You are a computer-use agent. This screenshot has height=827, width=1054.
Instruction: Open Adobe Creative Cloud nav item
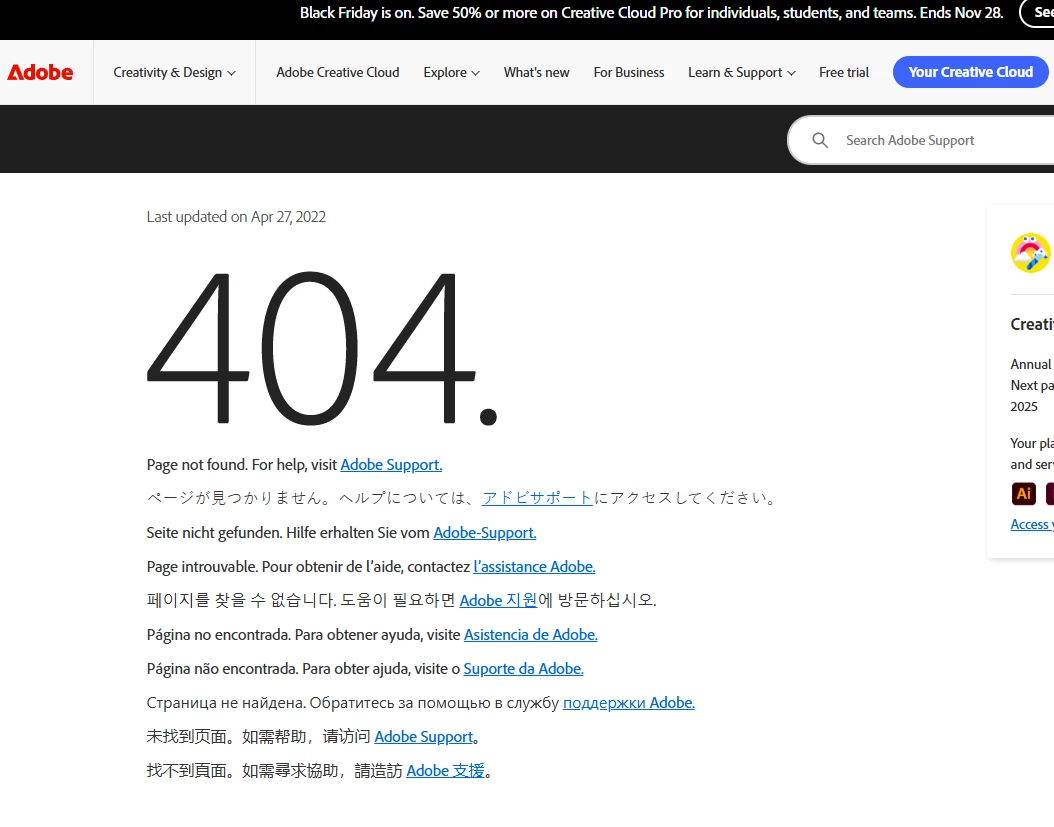pyautogui.click(x=337, y=73)
